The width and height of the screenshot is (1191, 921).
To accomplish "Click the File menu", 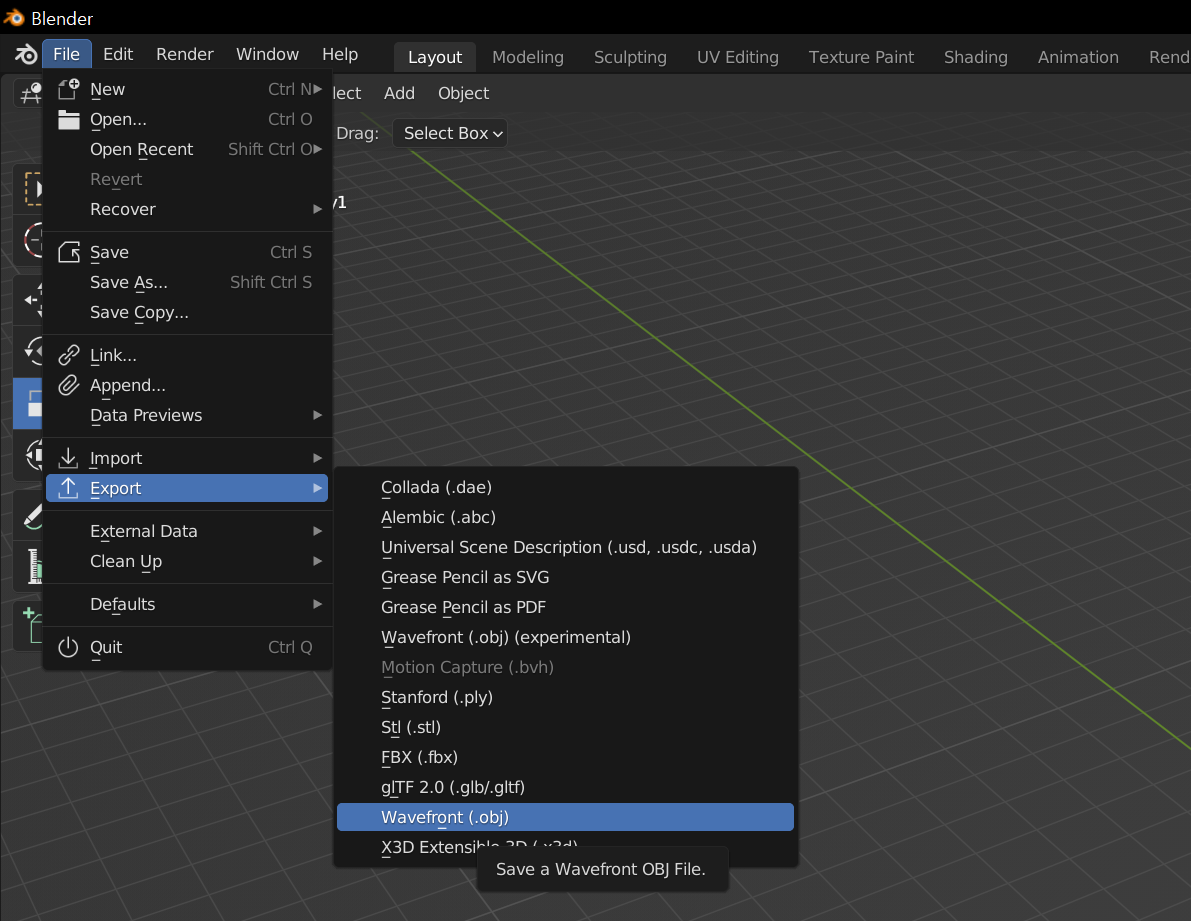I will click(x=67, y=55).
